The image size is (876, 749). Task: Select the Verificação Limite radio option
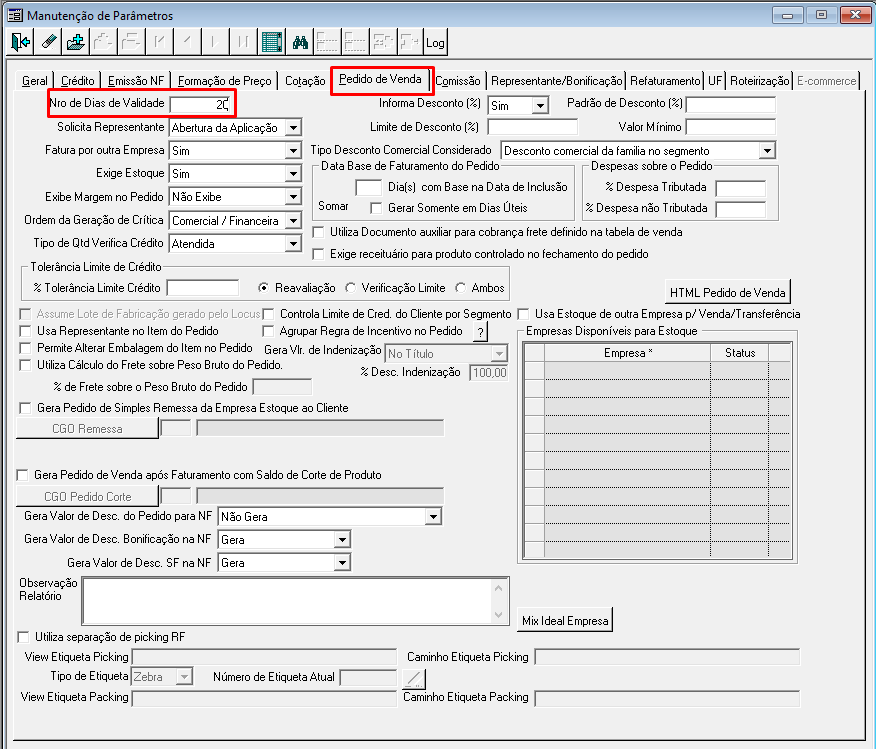[x=350, y=288]
